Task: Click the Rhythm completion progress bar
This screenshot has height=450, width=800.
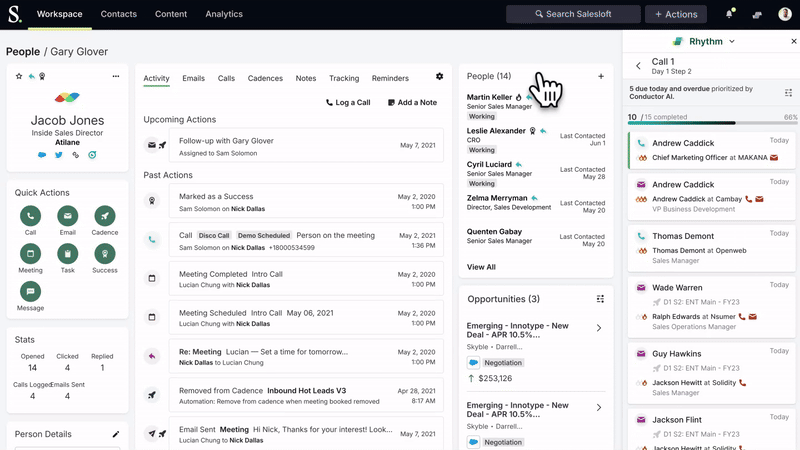Action: [712, 123]
